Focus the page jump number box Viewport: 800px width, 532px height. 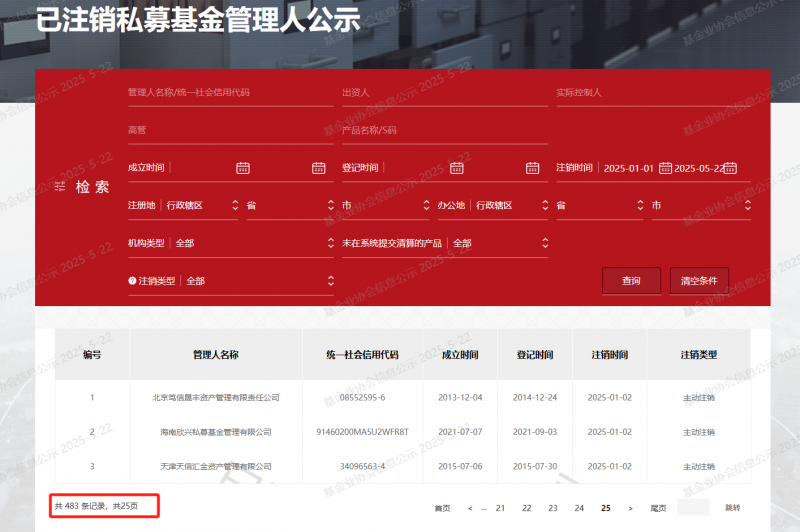point(693,508)
